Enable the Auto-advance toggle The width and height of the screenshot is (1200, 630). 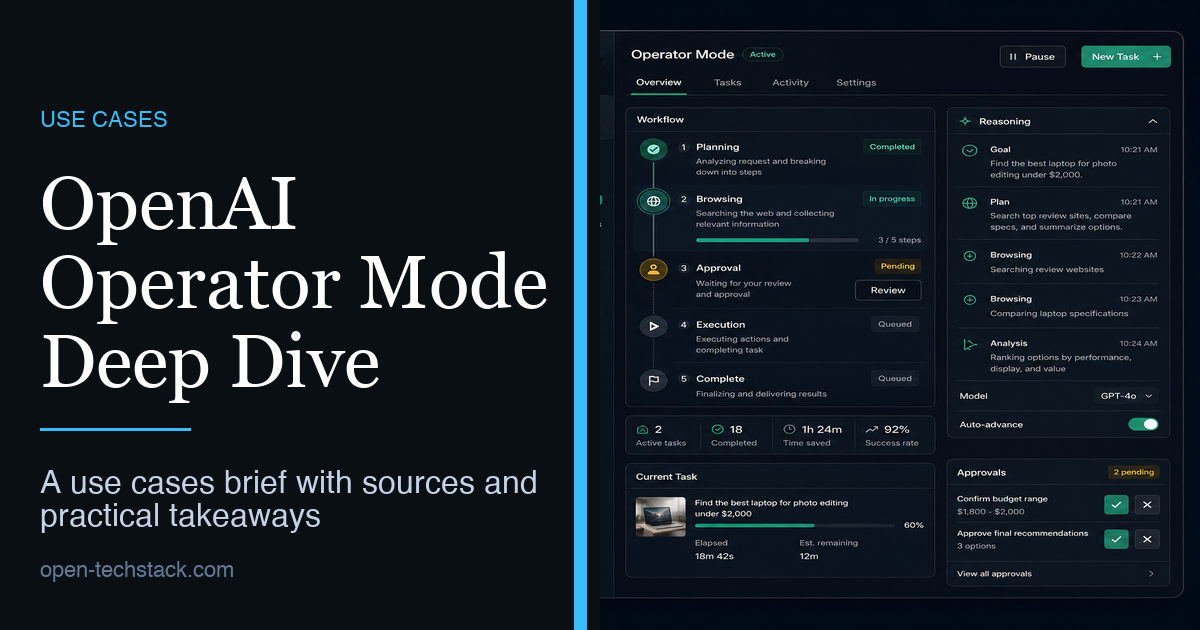pos(1143,424)
